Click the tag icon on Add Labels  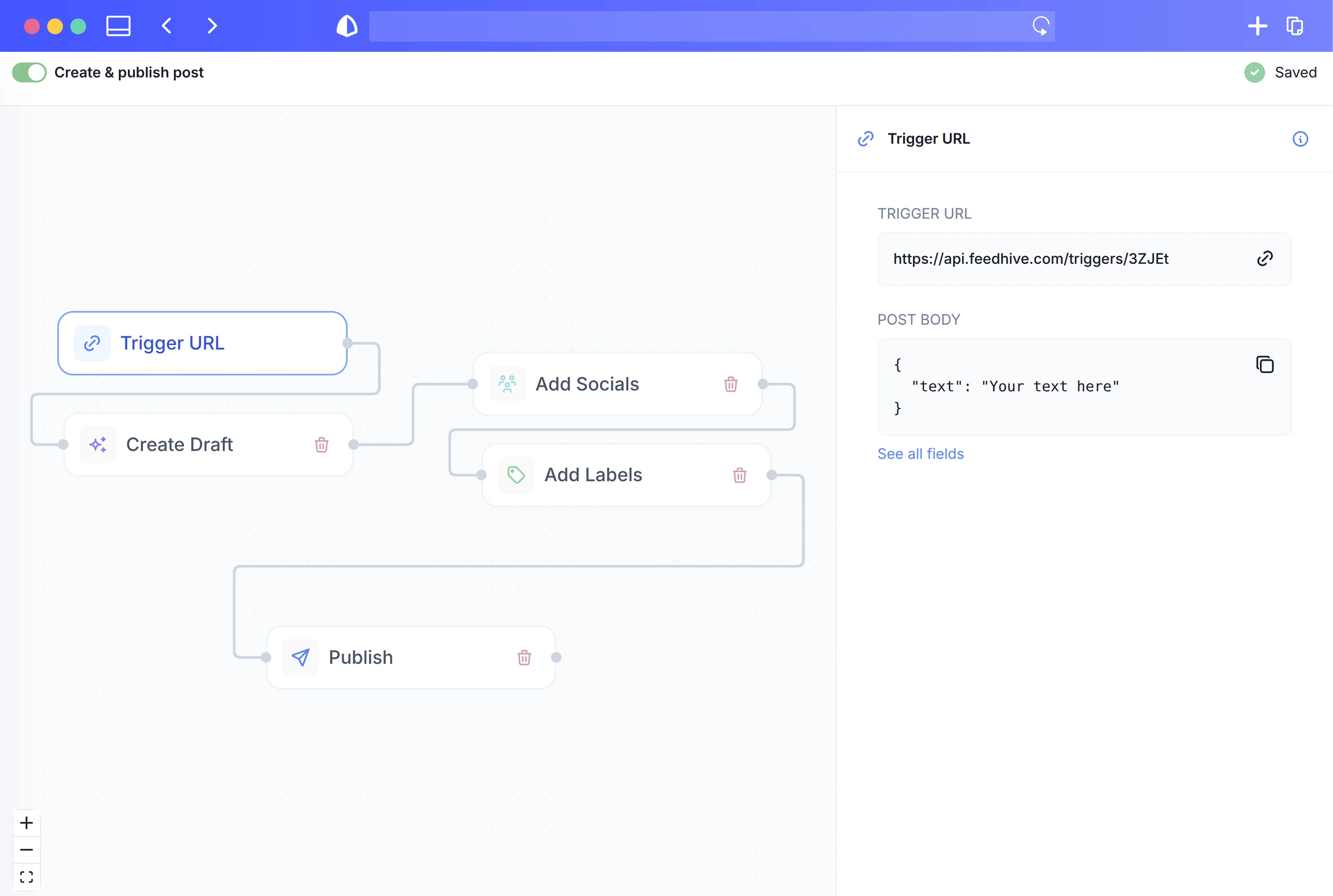[516, 474]
